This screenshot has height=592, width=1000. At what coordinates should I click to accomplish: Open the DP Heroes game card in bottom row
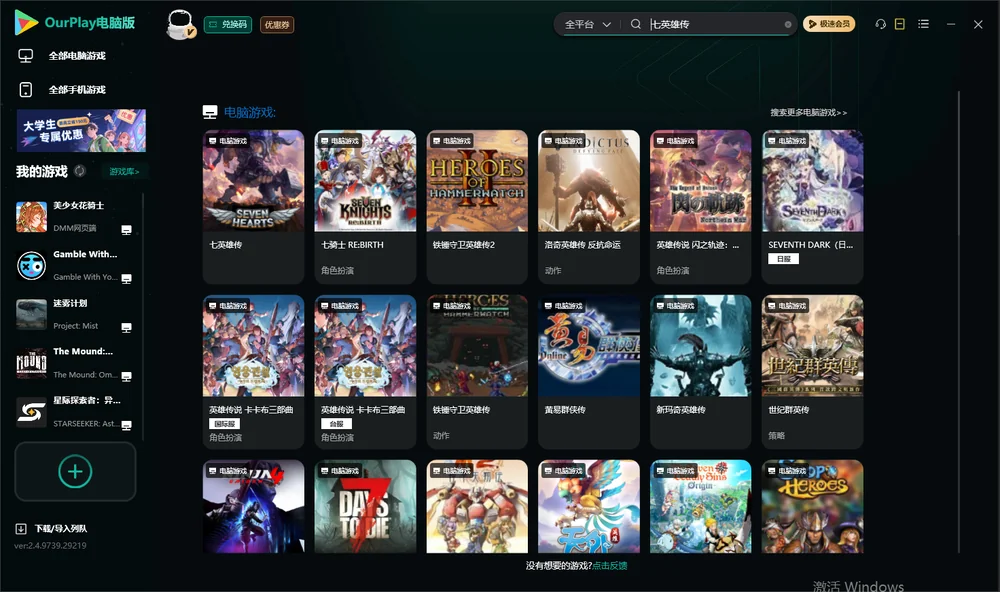pyautogui.click(x=812, y=506)
